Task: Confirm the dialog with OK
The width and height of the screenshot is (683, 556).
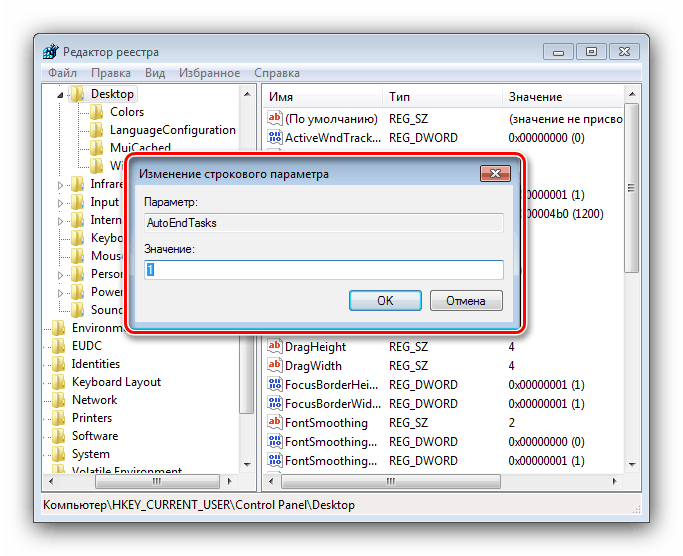Action: tap(385, 301)
